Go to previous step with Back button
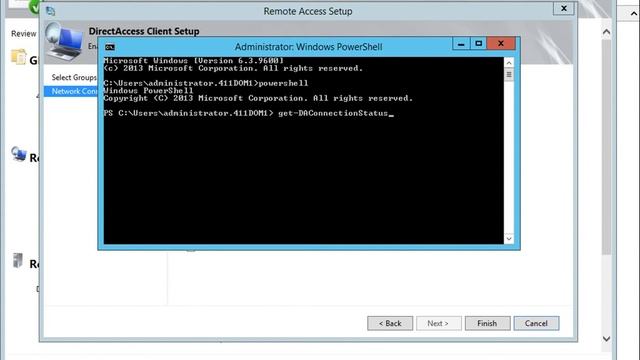The width and height of the screenshot is (640, 360). 390,323
